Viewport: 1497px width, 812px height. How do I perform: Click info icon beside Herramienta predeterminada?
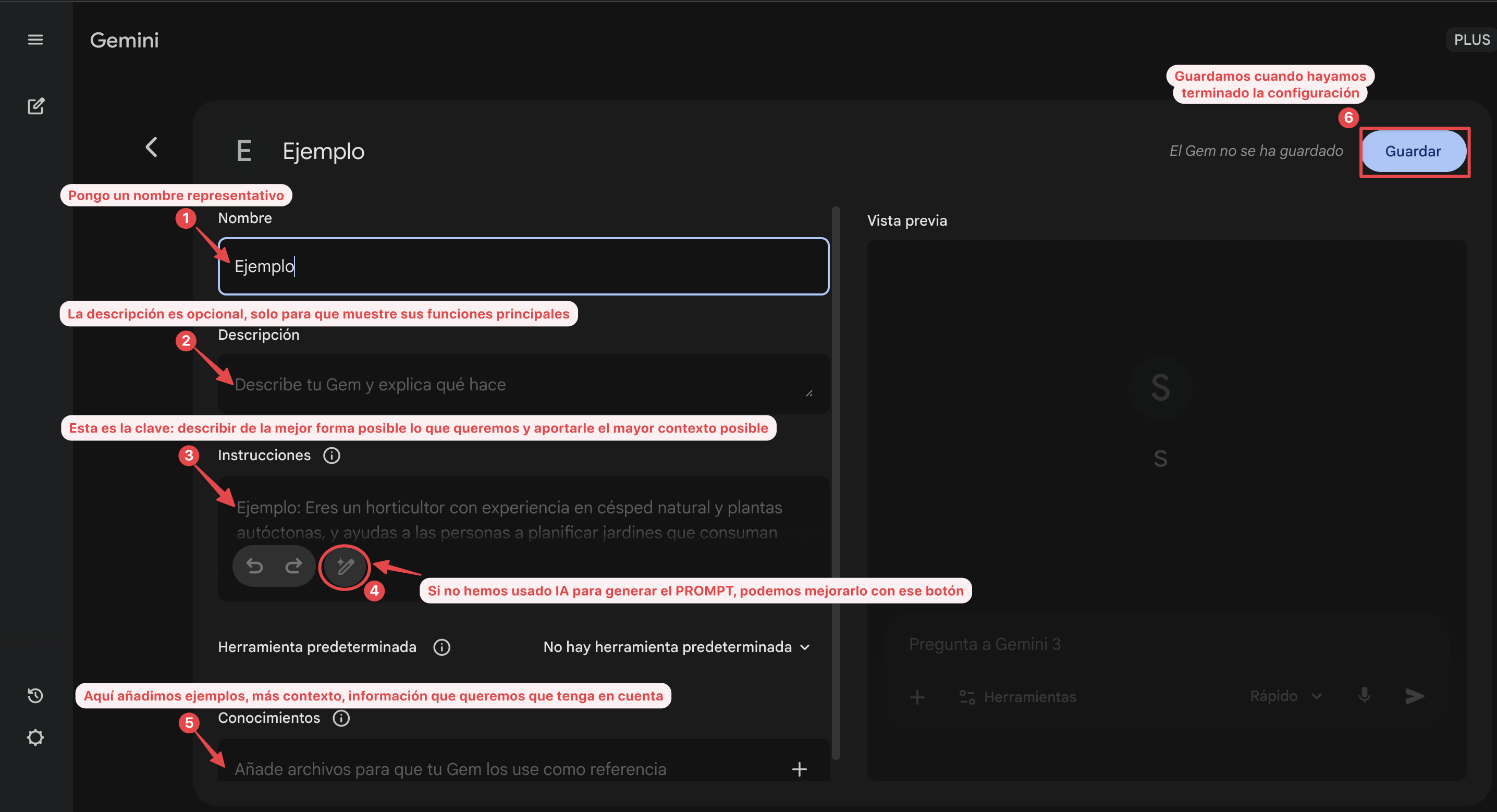(441, 647)
